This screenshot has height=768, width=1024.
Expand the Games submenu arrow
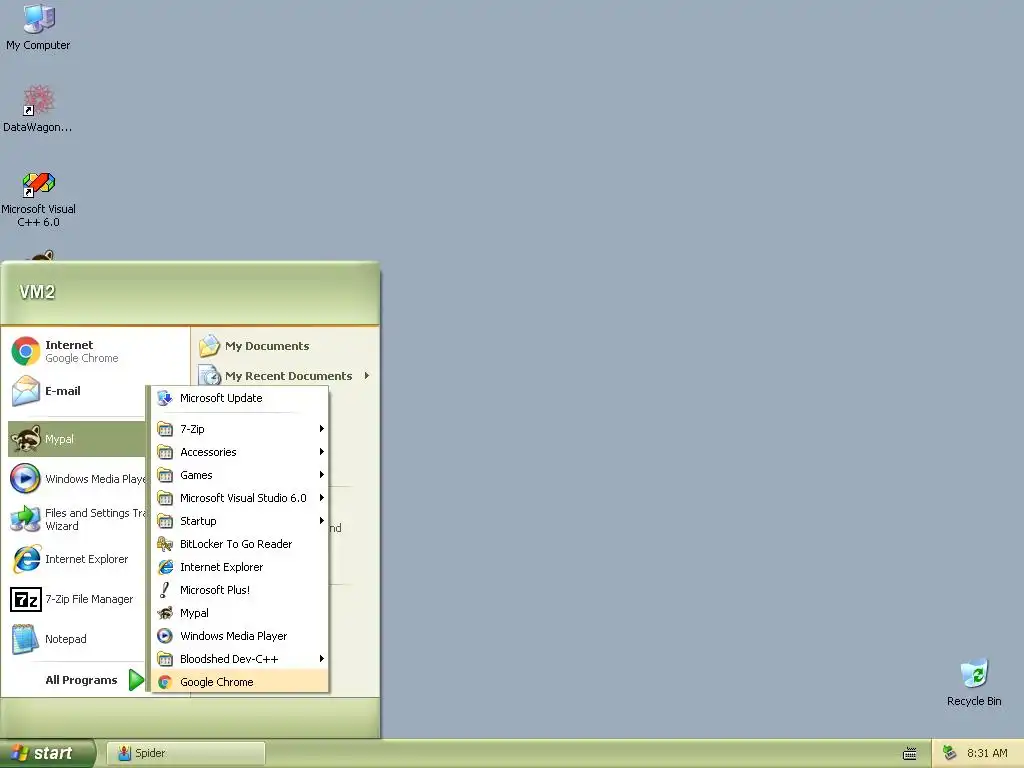click(321, 475)
